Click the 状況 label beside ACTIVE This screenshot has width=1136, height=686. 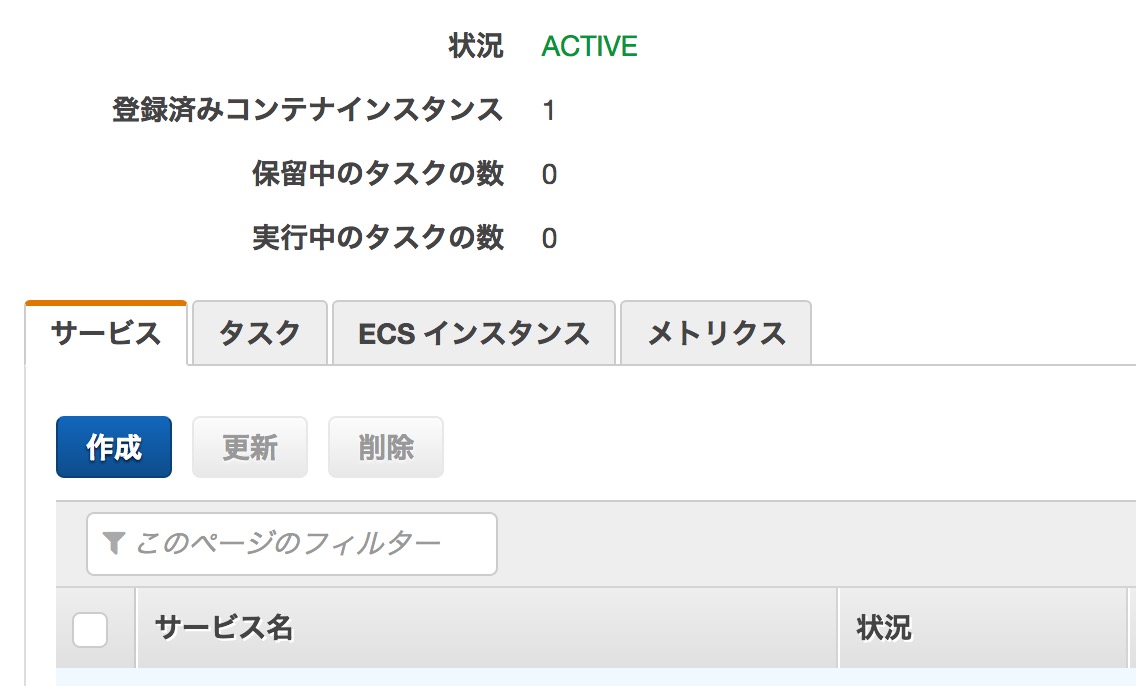476,46
